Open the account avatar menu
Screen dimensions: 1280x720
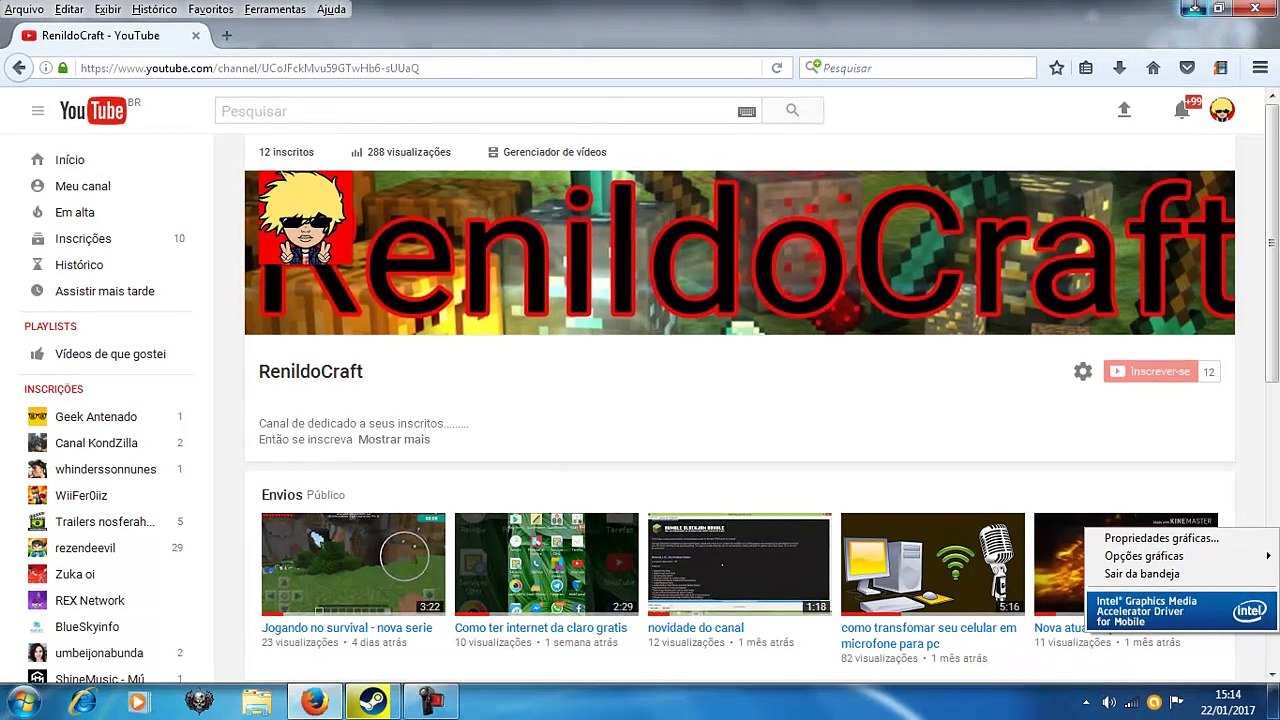[x=1222, y=110]
